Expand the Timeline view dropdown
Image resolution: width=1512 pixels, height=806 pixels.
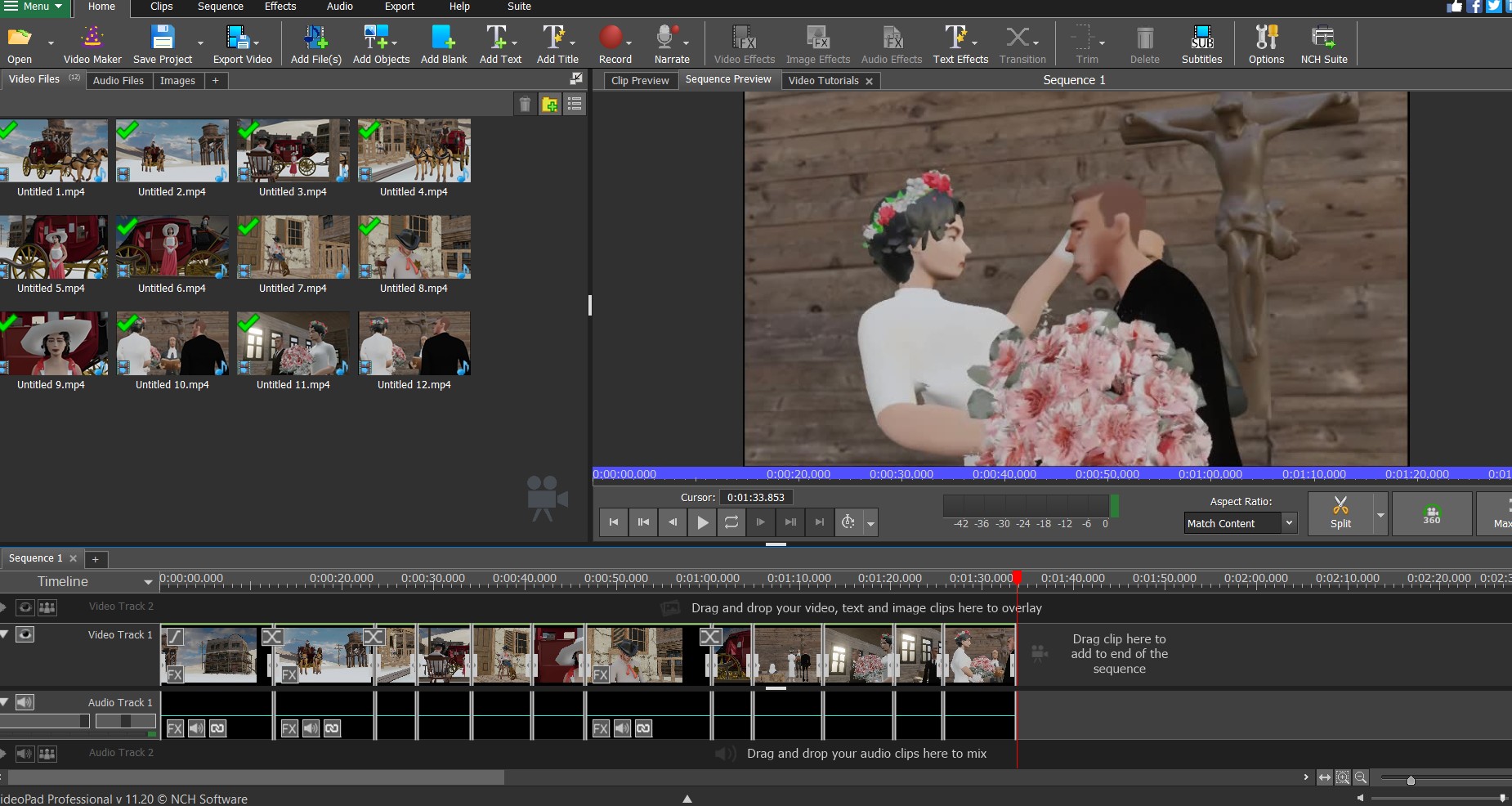coord(148,582)
